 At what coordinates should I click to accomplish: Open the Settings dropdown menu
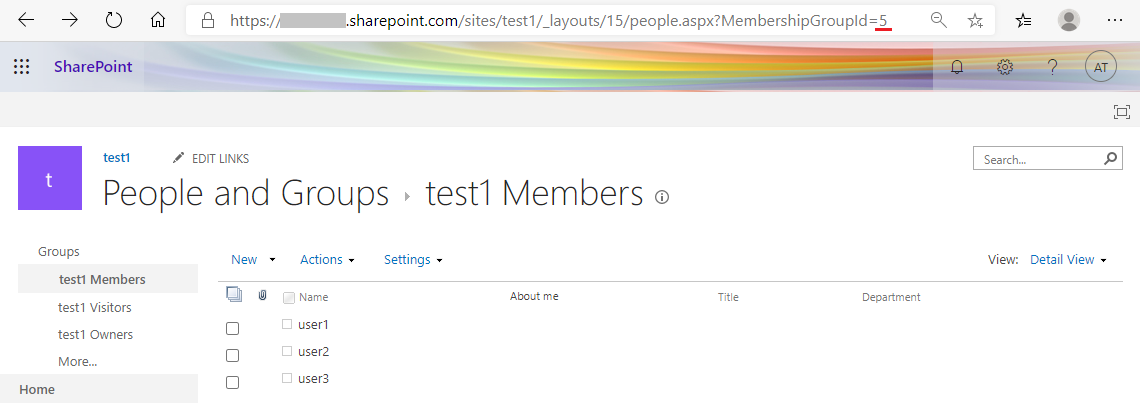(x=413, y=259)
